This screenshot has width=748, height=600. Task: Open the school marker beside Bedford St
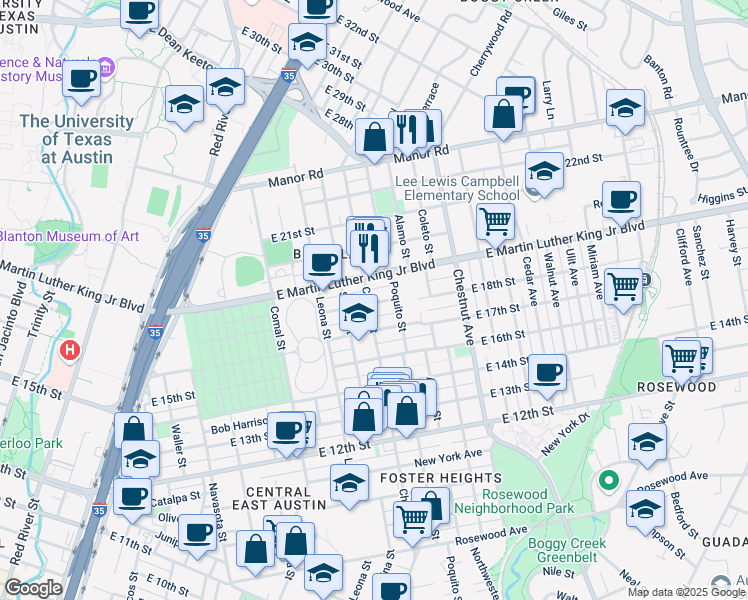click(645, 510)
